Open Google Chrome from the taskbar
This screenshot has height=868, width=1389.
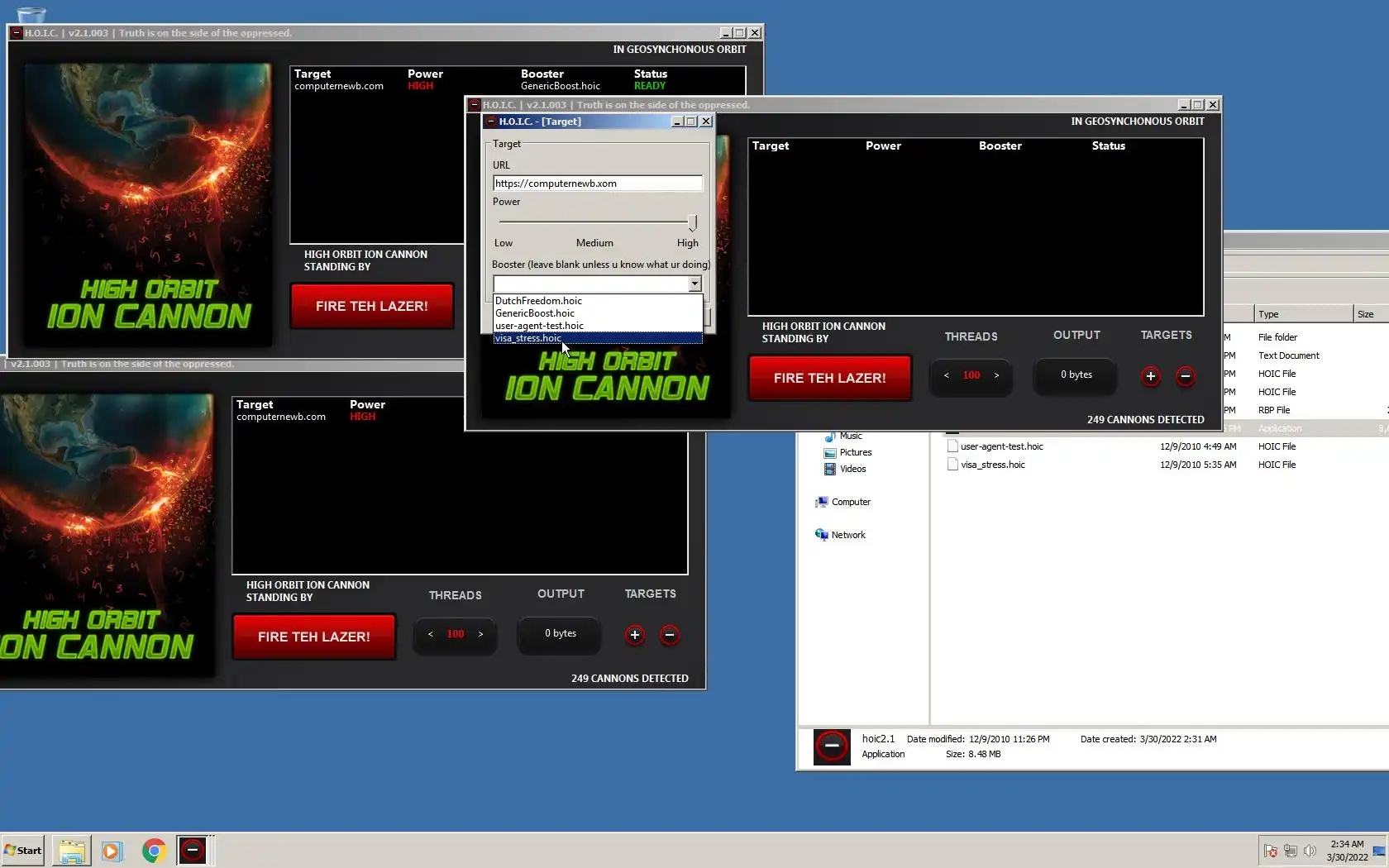[x=154, y=851]
